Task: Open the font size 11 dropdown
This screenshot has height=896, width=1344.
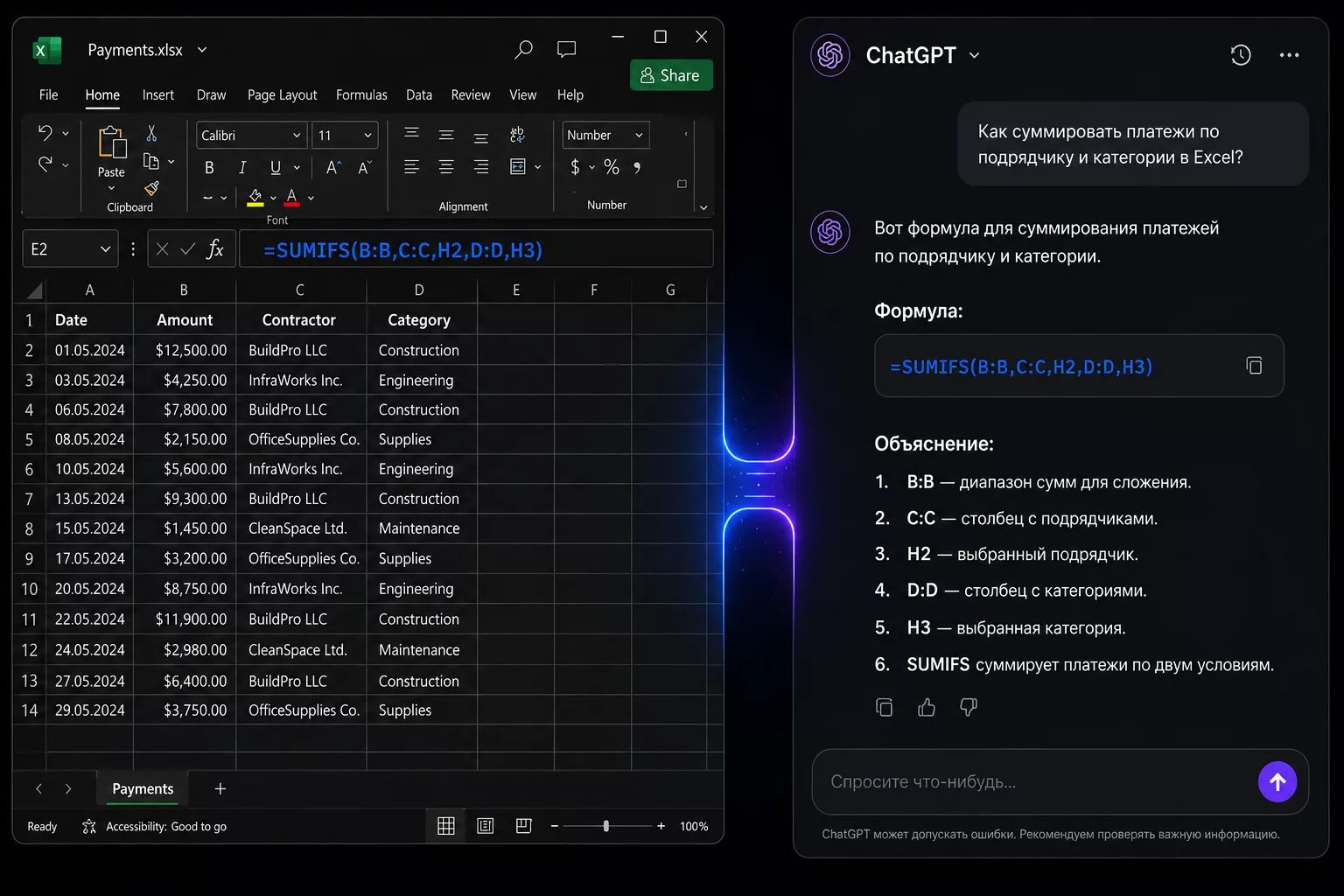Action: [x=367, y=136]
